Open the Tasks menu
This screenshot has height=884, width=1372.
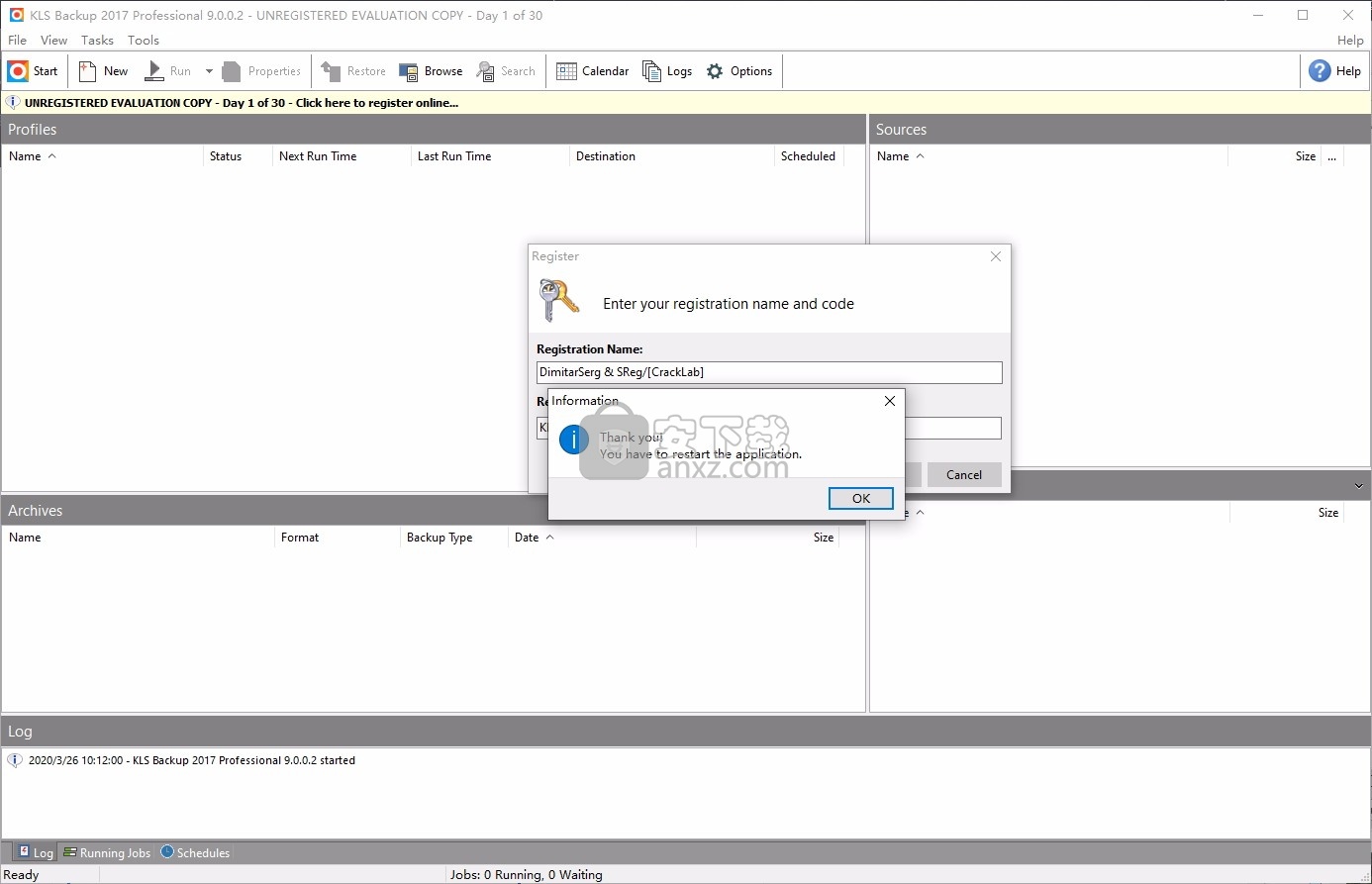coord(97,41)
